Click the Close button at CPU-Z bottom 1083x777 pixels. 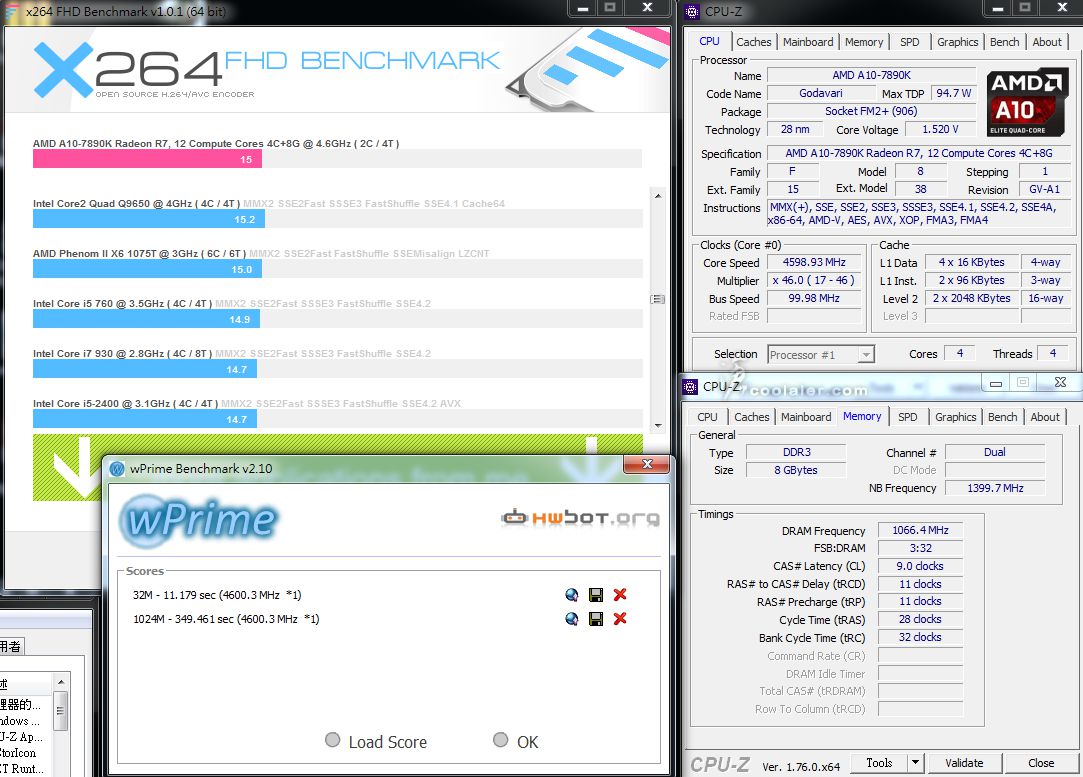1041,763
